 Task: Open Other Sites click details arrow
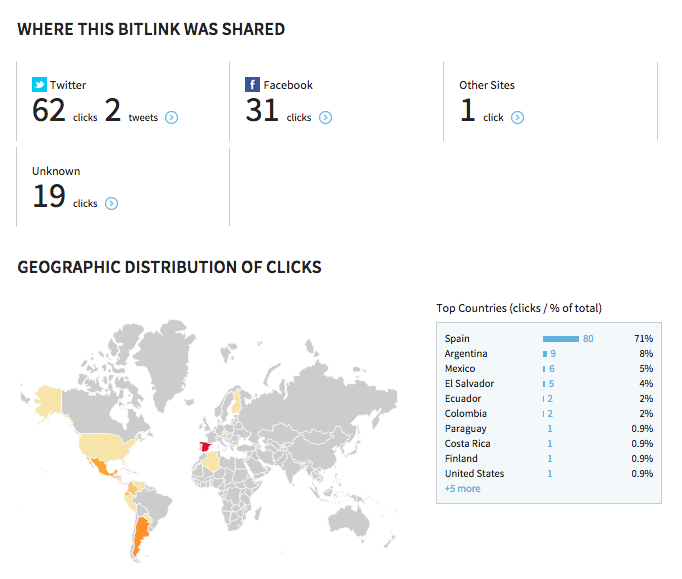(517, 117)
